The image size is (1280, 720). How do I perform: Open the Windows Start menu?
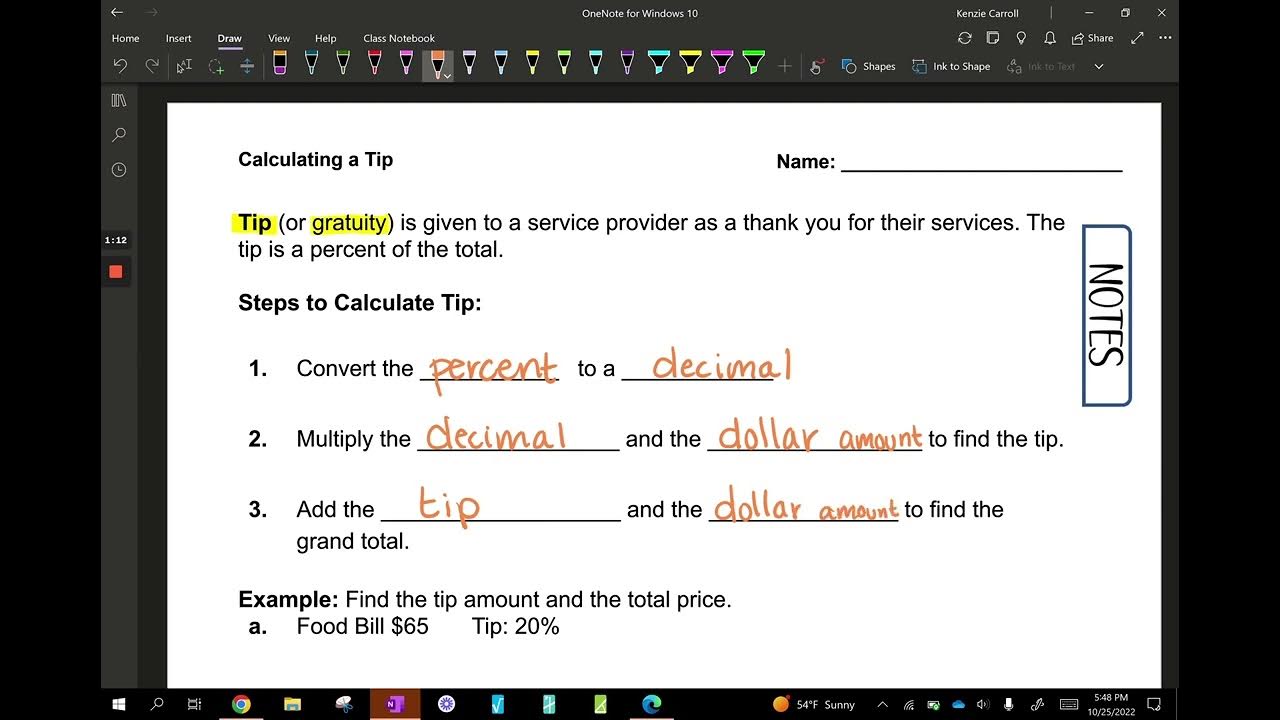(119, 704)
